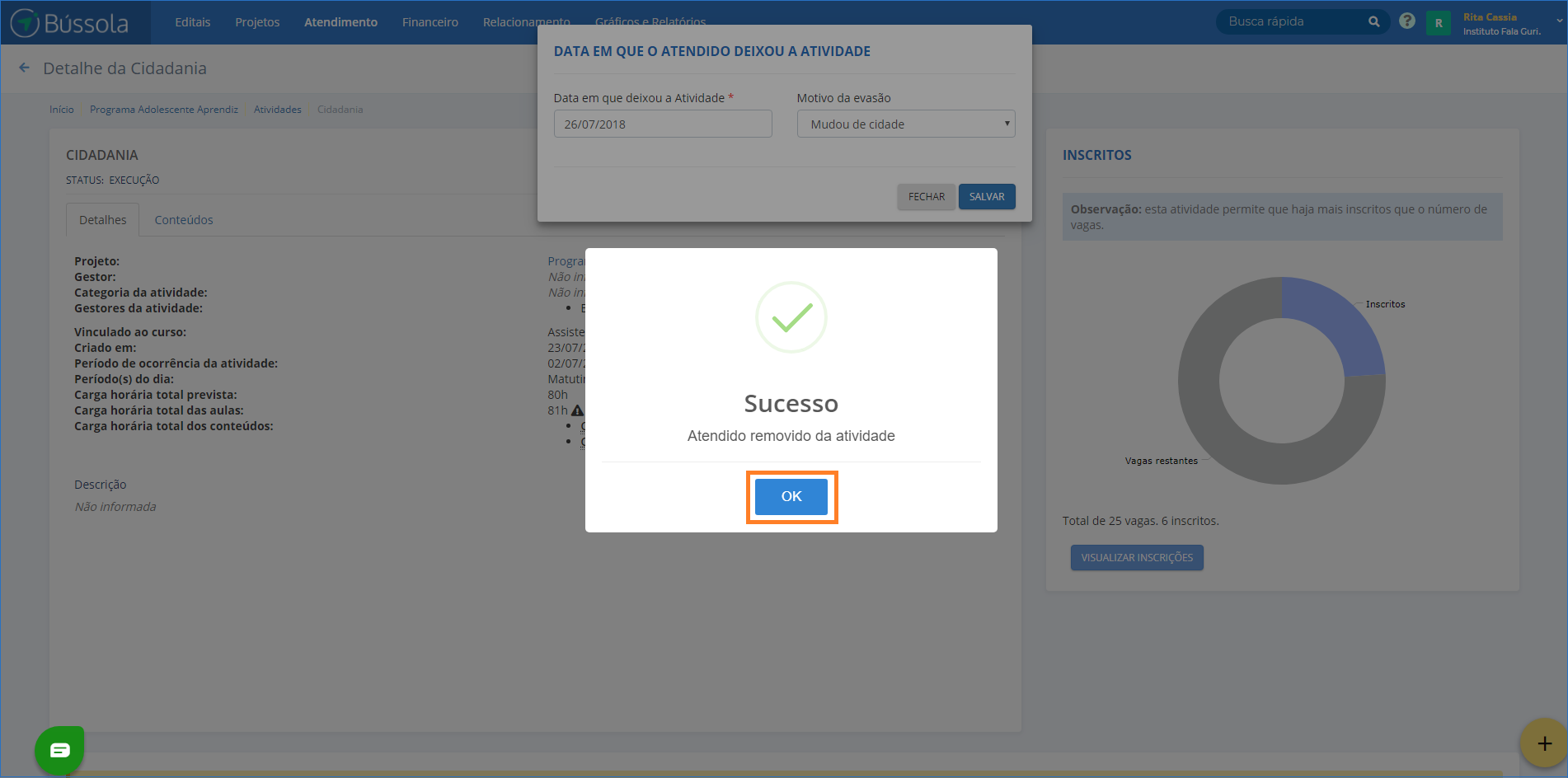Click the FECHAR button
The width and height of the screenshot is (1568, 778).
pyautogui.click(x=926, y=197)
